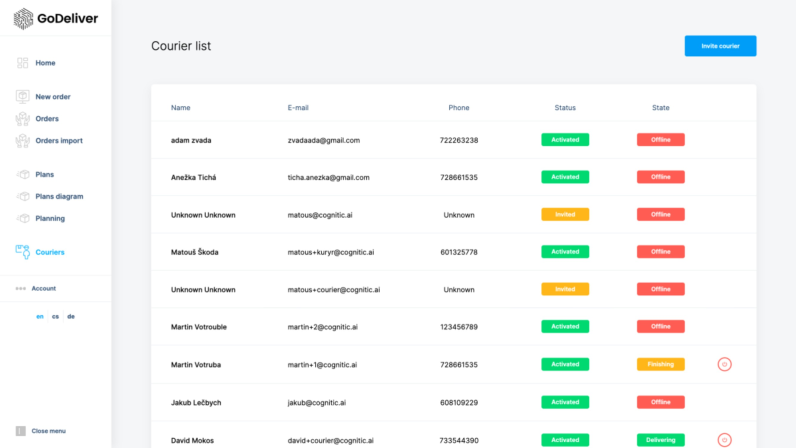The width and height of the screenshot is (796, 448).
Task: Click the Couriers icon in sidebar
Action: click(22, 253)
